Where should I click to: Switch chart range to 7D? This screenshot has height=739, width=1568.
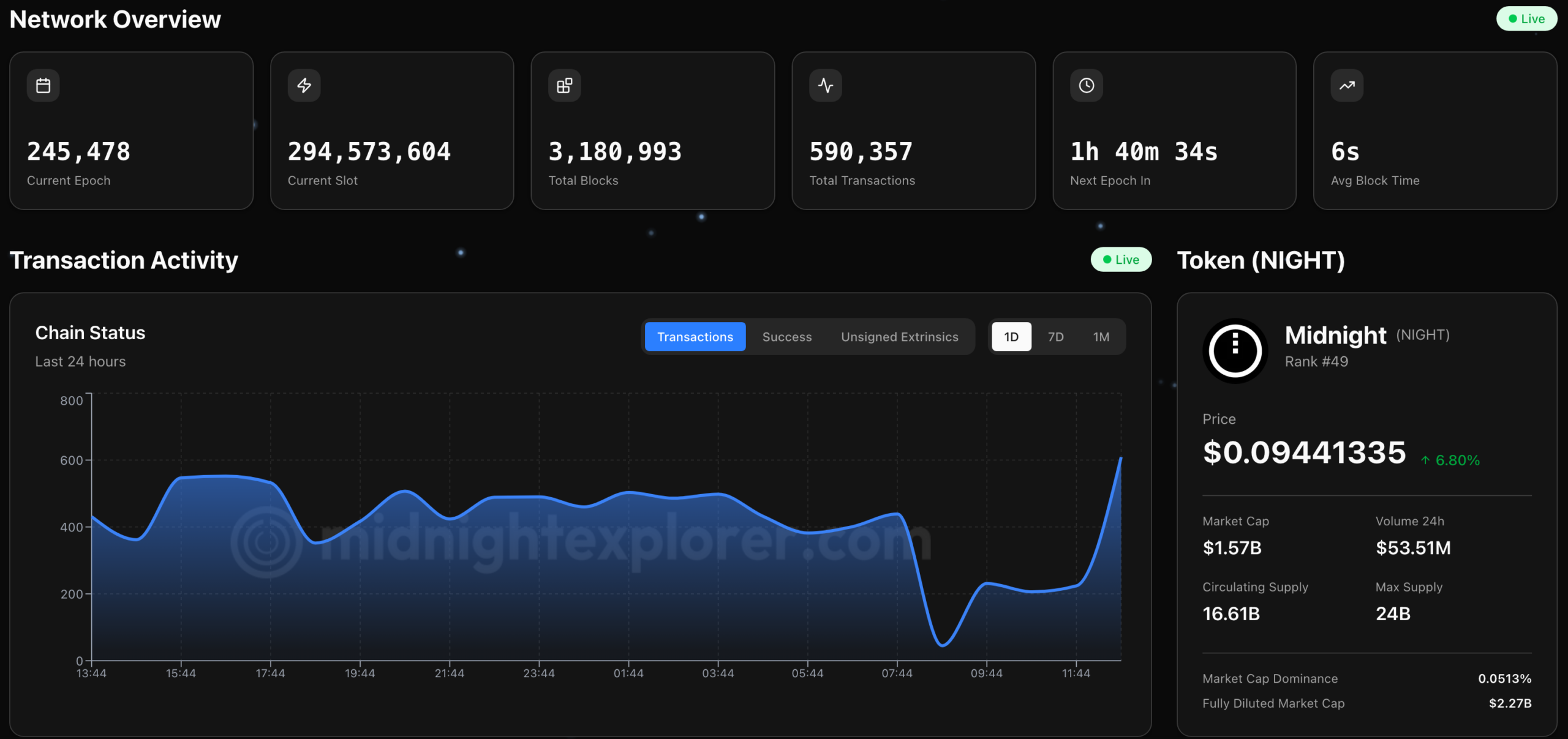pos(1055,337)
